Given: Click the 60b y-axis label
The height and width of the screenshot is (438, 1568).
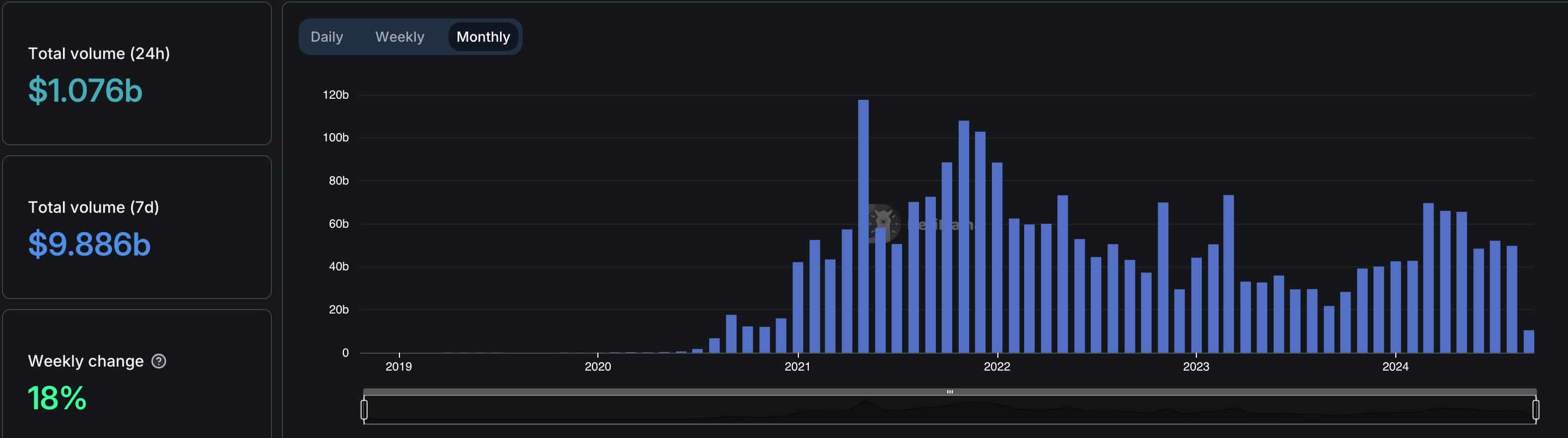Looking at the screenshot, I should pyautogui.click(x=338, y=224).
